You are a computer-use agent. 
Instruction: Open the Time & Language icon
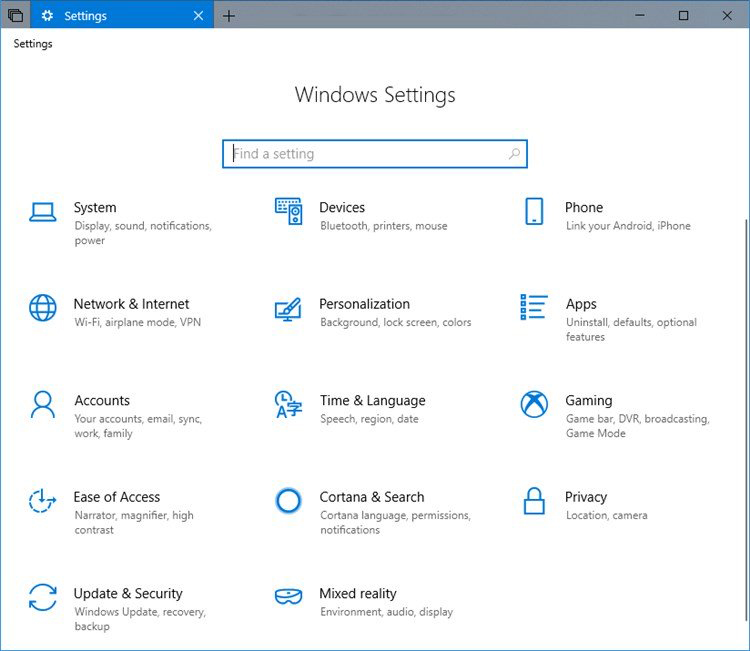(x=288, y=405)
